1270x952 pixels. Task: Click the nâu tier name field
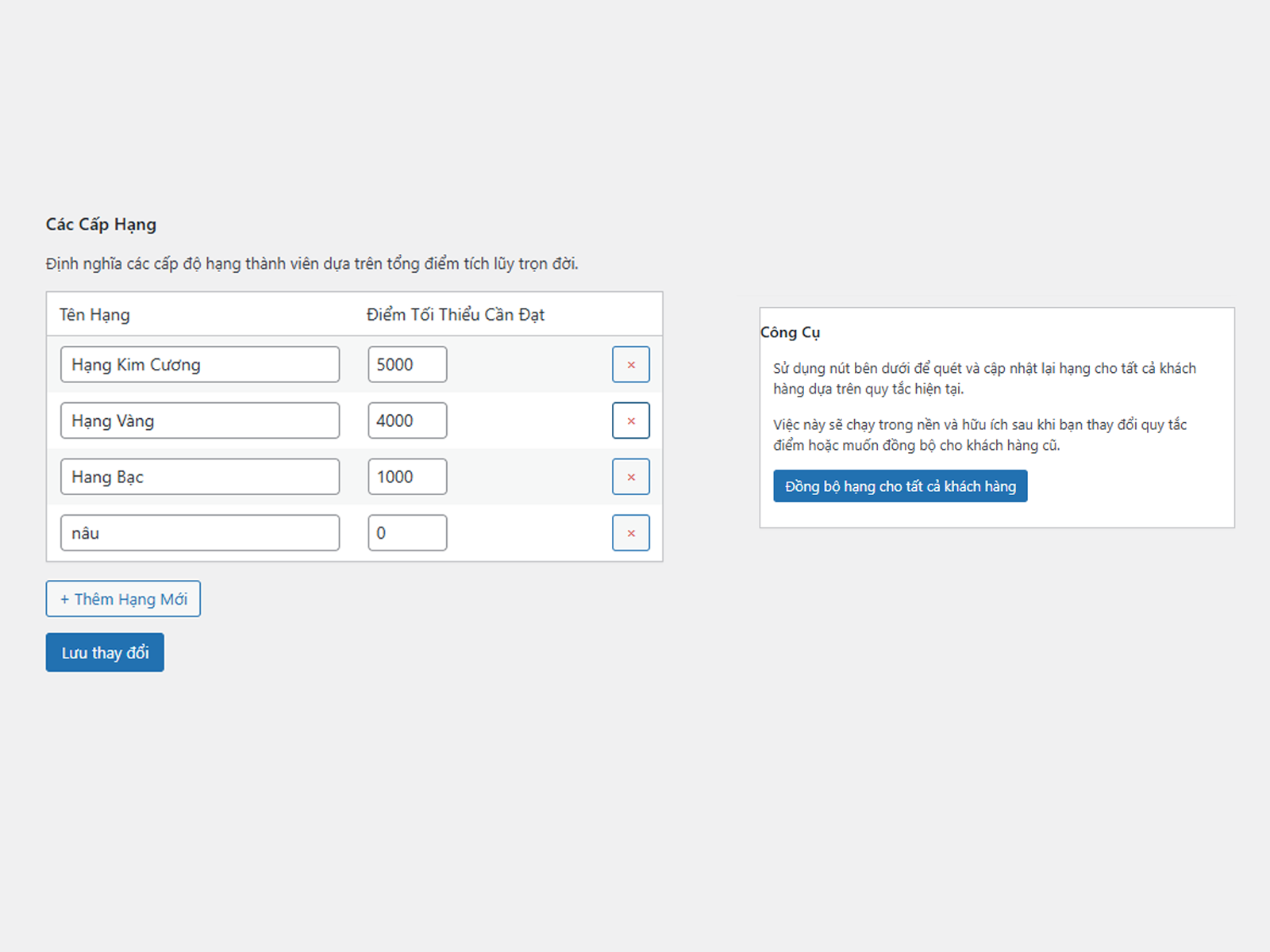pos(199,533)
